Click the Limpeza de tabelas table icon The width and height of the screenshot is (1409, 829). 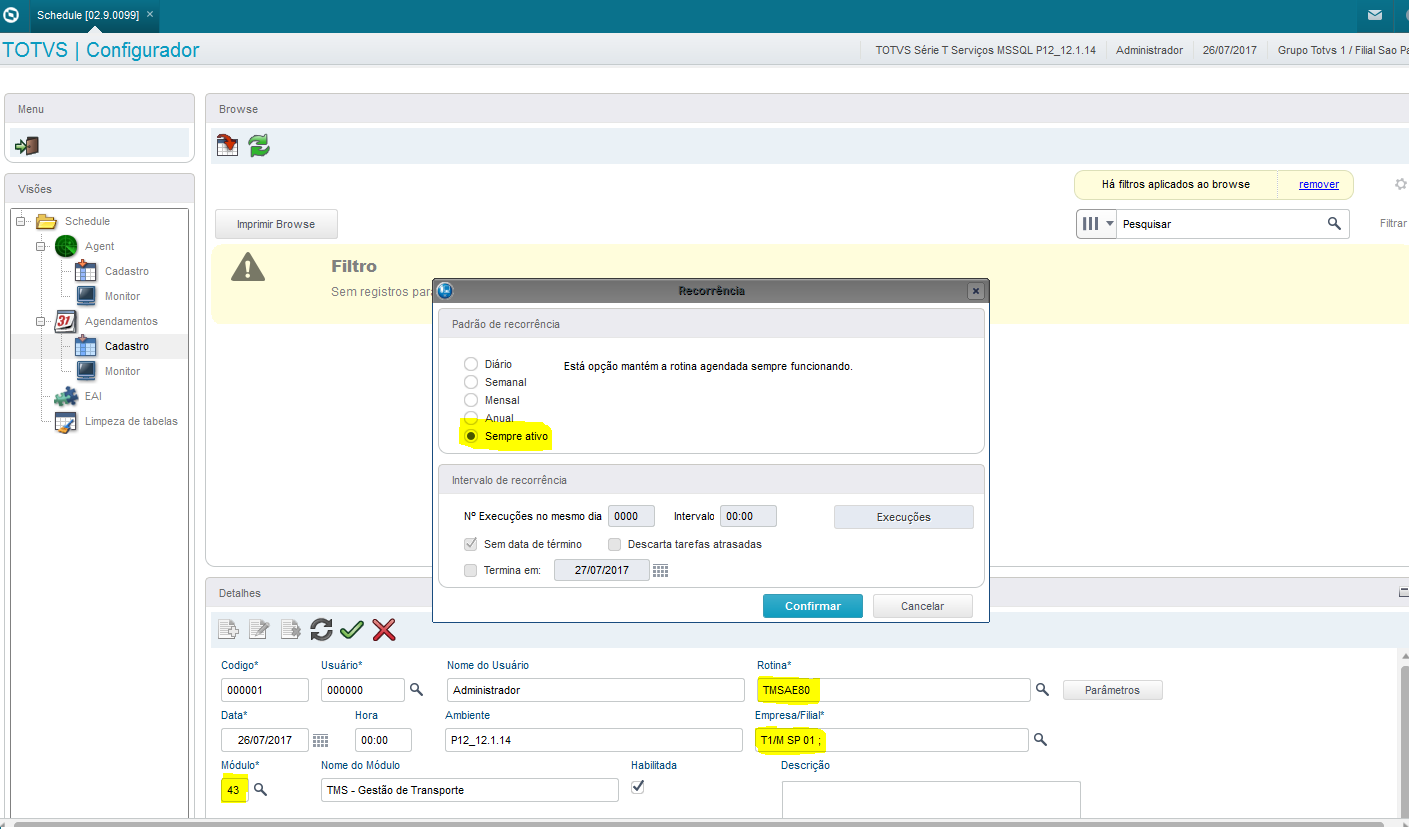[x=65, y=421]
